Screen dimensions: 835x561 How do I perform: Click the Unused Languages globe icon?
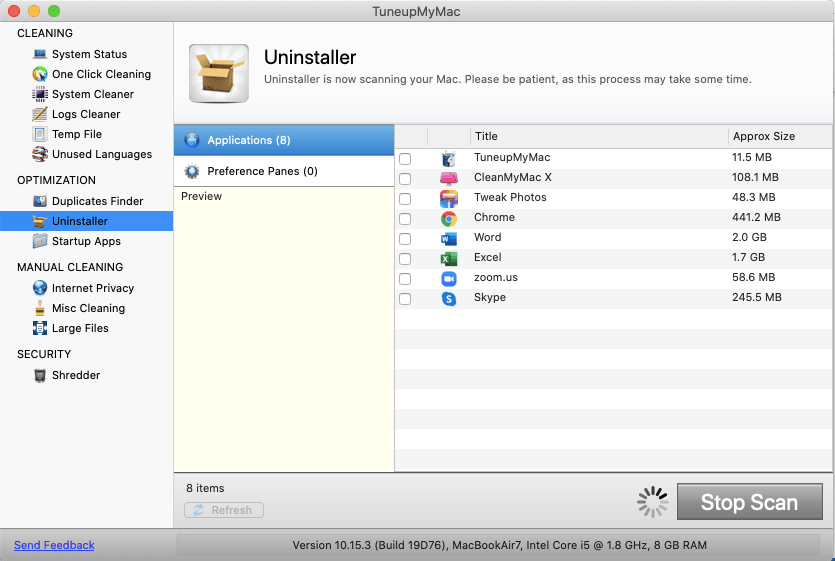[x=40, y=155]
